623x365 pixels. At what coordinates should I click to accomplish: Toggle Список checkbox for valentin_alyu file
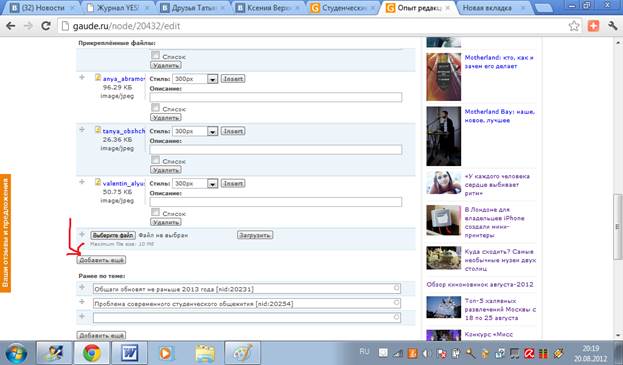tap(155, 212)
